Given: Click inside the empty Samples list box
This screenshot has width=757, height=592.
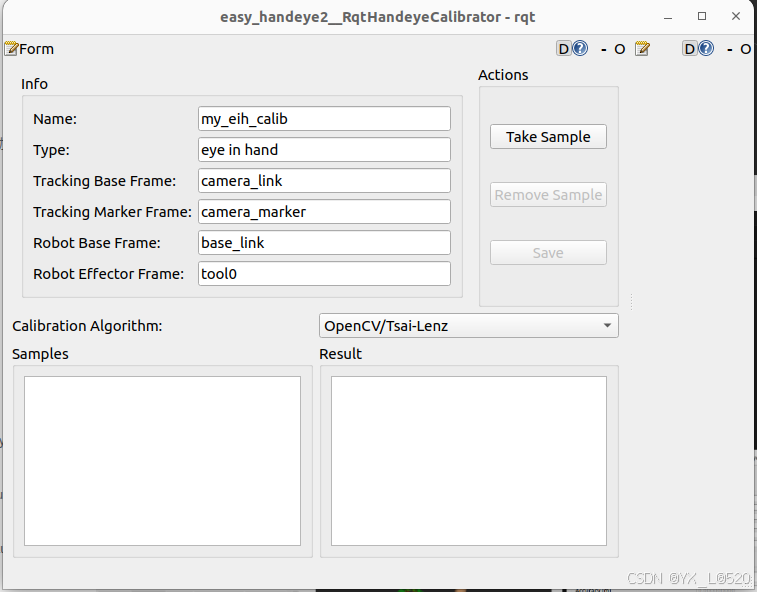Looking at the screenshot, I should tap(162, 461).
